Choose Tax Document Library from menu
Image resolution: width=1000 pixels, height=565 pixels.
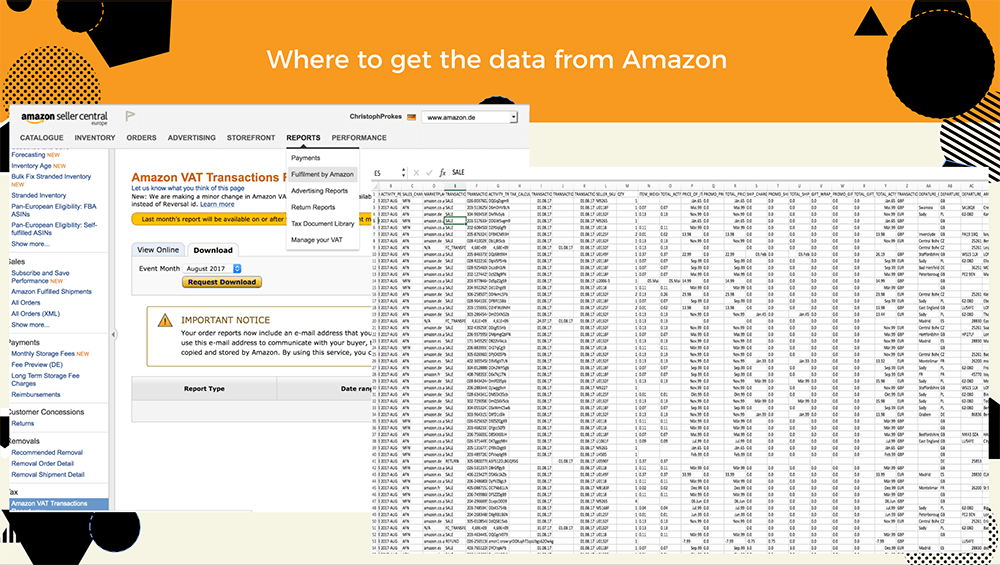(322, 224)
